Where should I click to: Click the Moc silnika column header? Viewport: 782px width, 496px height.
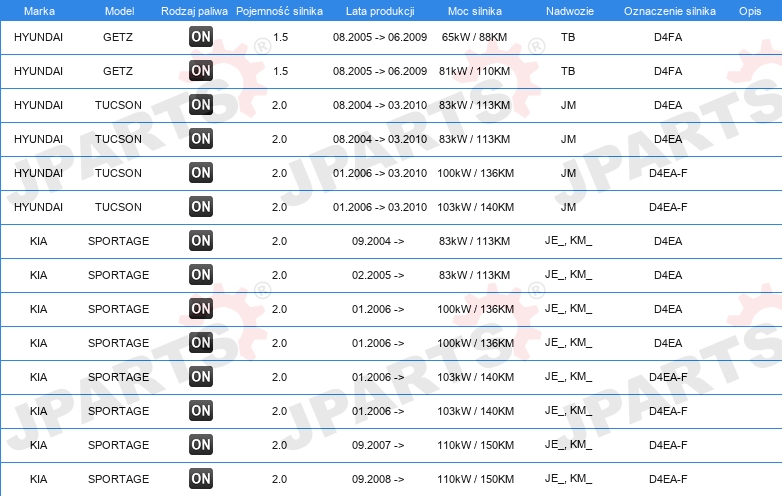click(x=475, y=11)
